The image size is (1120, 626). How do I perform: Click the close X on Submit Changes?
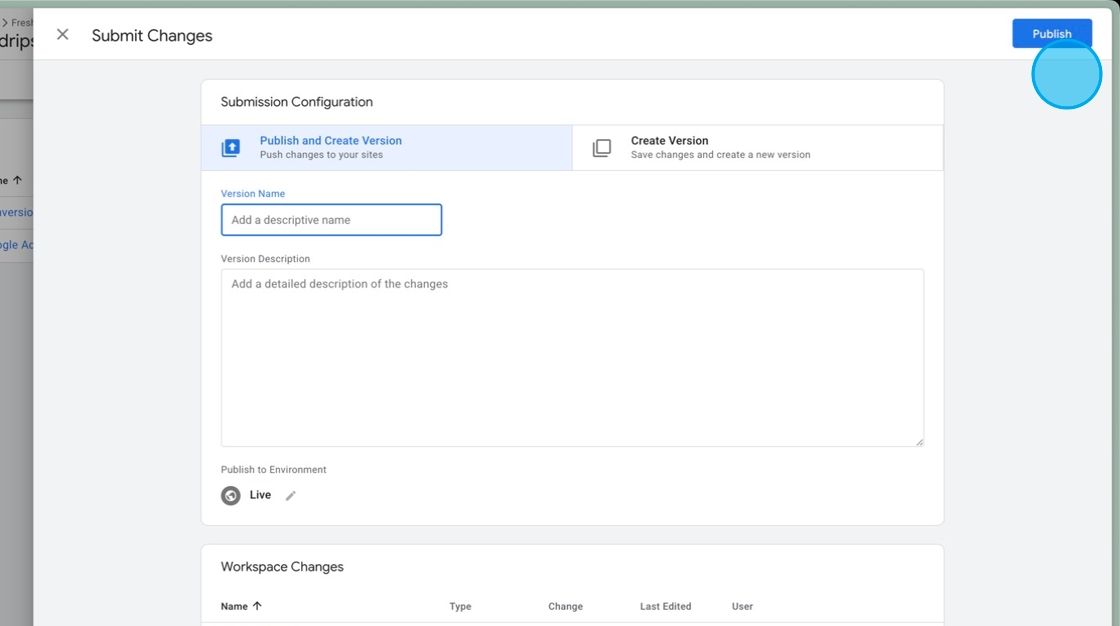62,34
